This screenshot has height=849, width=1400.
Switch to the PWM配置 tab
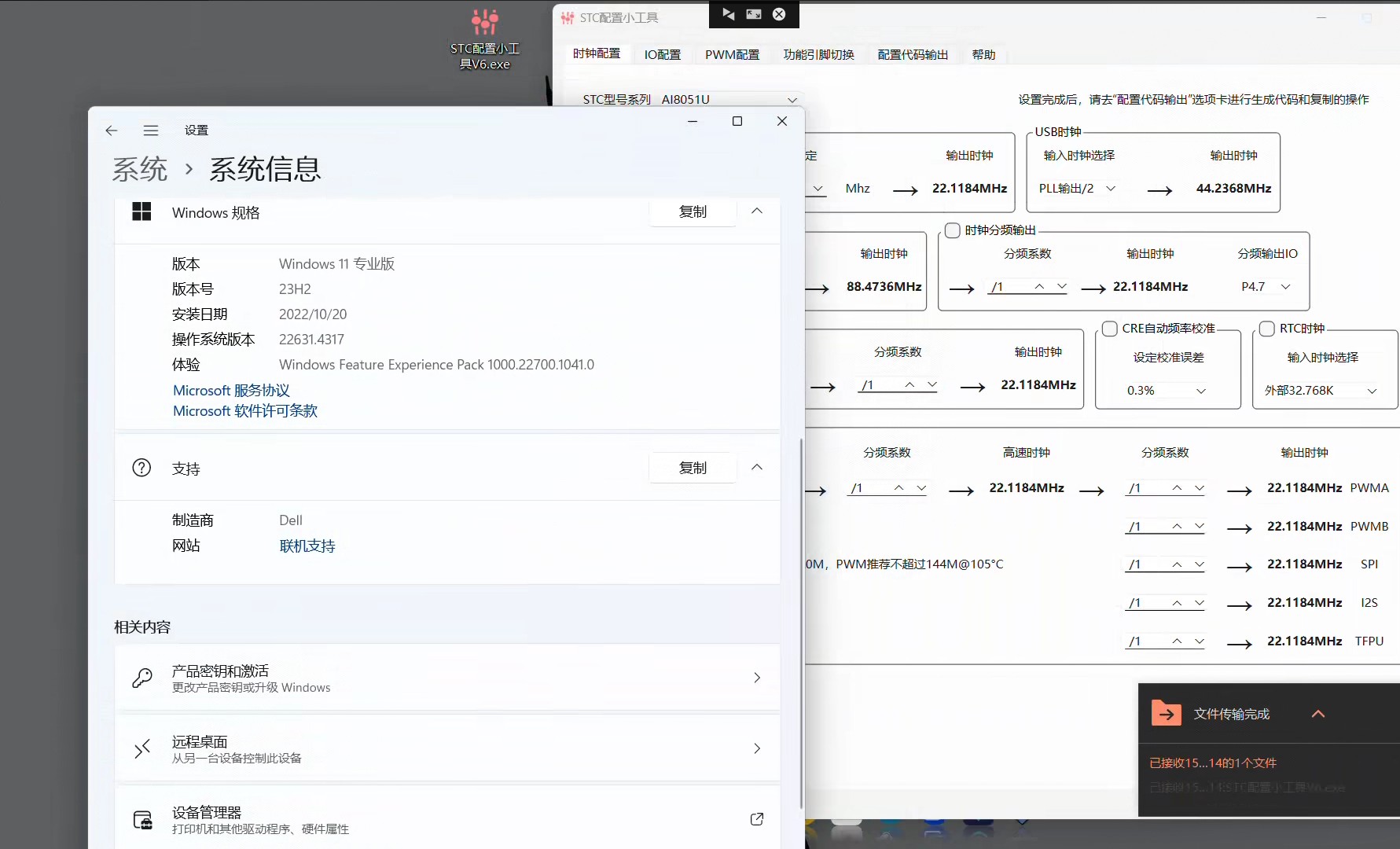click(733, 54)
